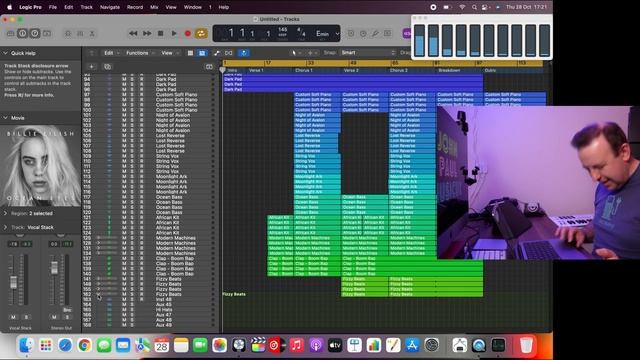
Task: Expand the Track: Vocal Stack inspector
Action: [6, 227]
